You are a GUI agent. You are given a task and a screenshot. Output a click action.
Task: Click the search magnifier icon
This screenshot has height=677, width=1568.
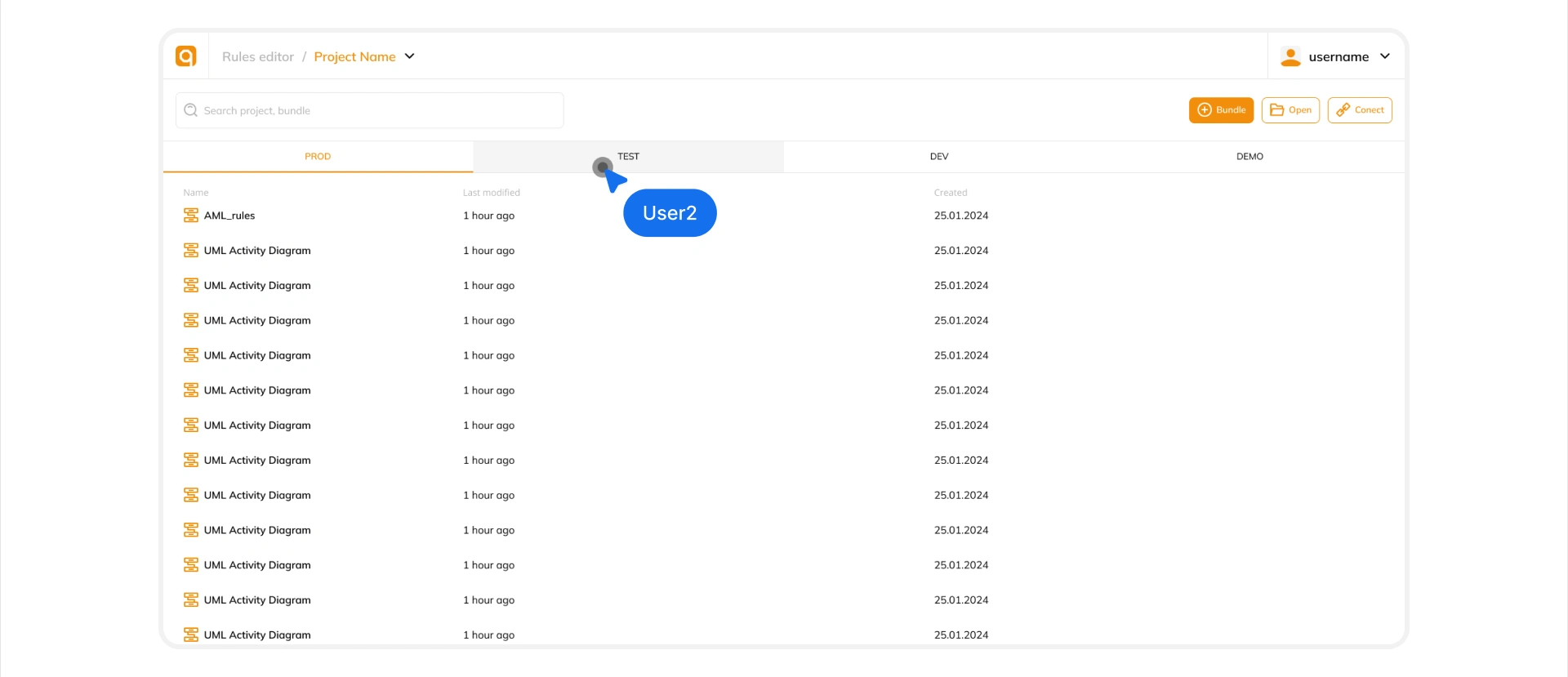click(191, 110)
